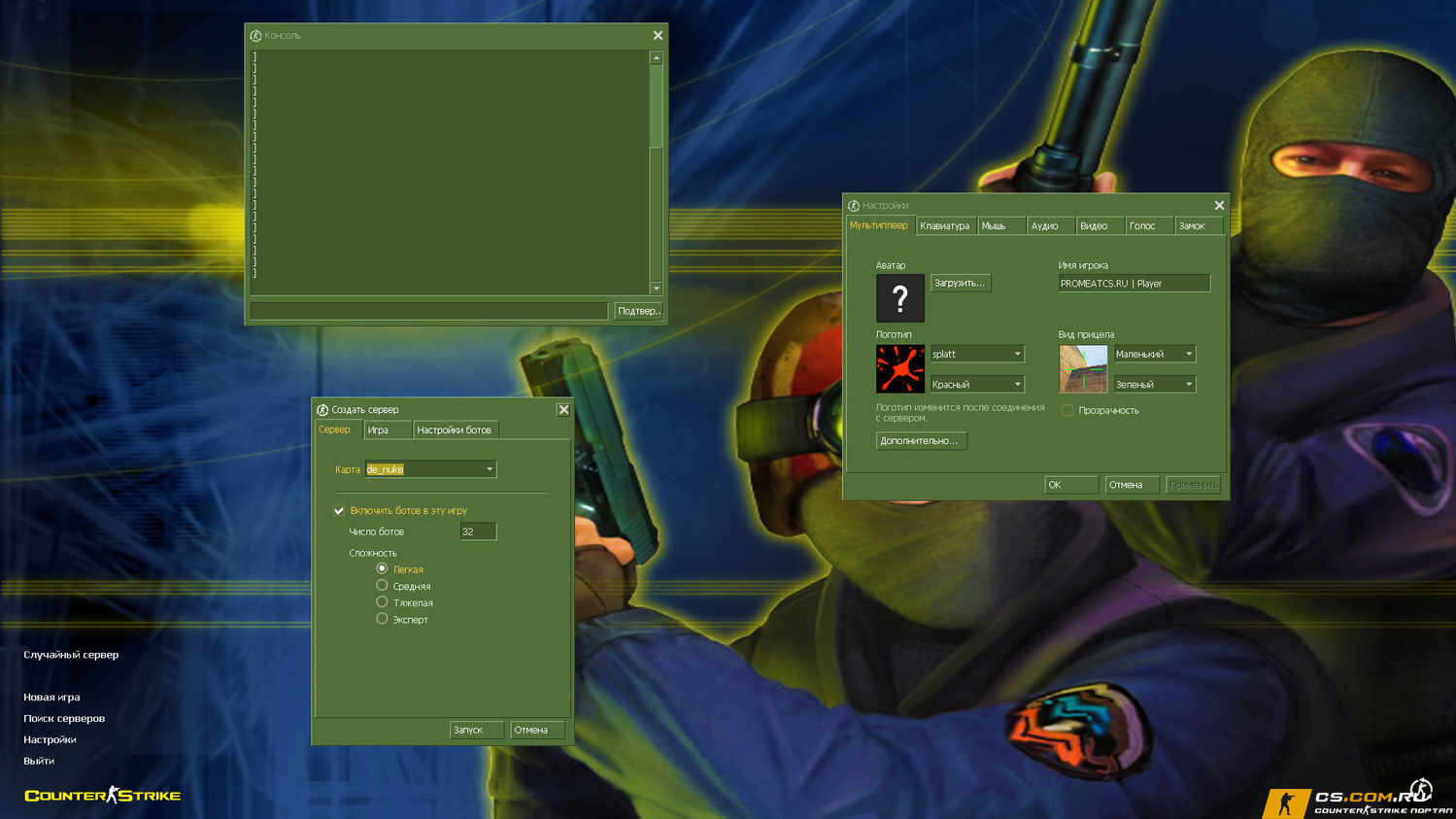The image size is (1456, 819).
Task: Click the Half-Life icon in Консоль title
Action: pos(255,36)
